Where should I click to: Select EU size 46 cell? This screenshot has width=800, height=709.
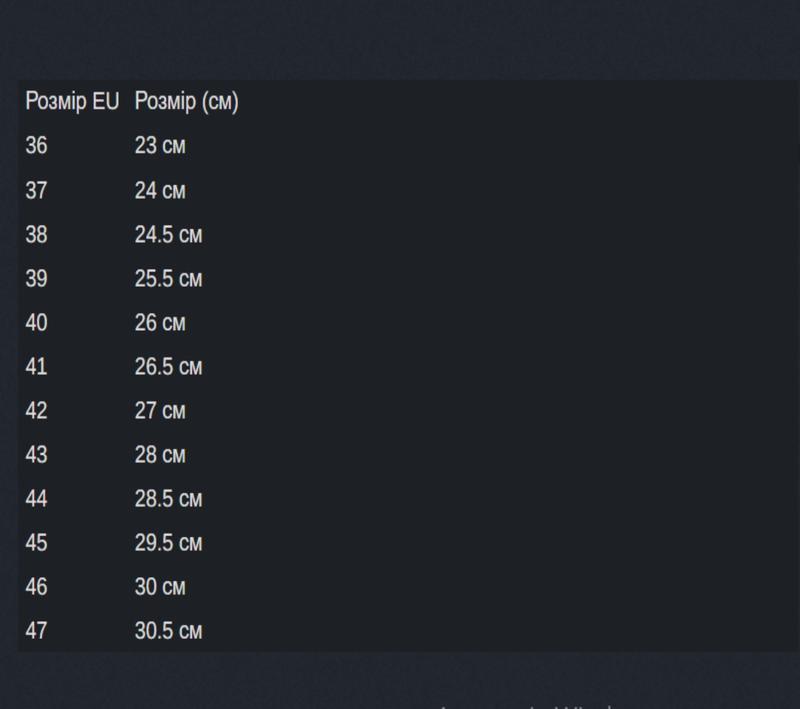[37, 587]
